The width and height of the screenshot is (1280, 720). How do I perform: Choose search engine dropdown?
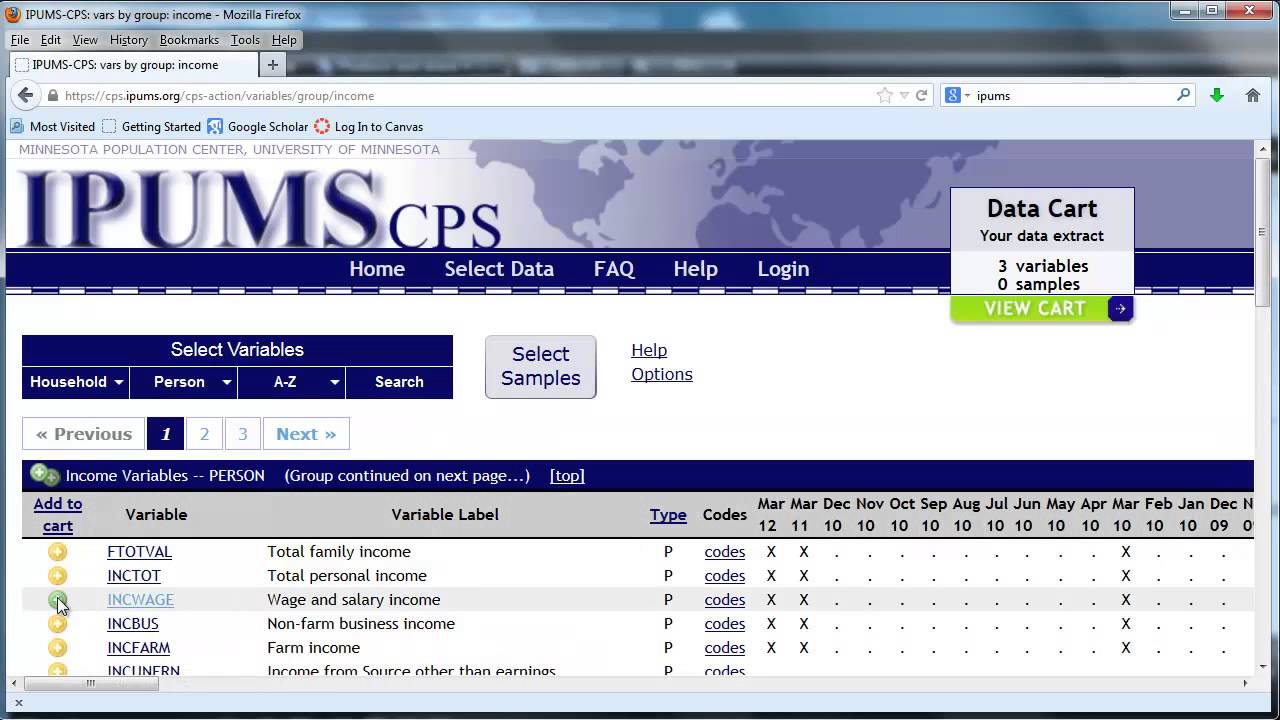point(958,96)
